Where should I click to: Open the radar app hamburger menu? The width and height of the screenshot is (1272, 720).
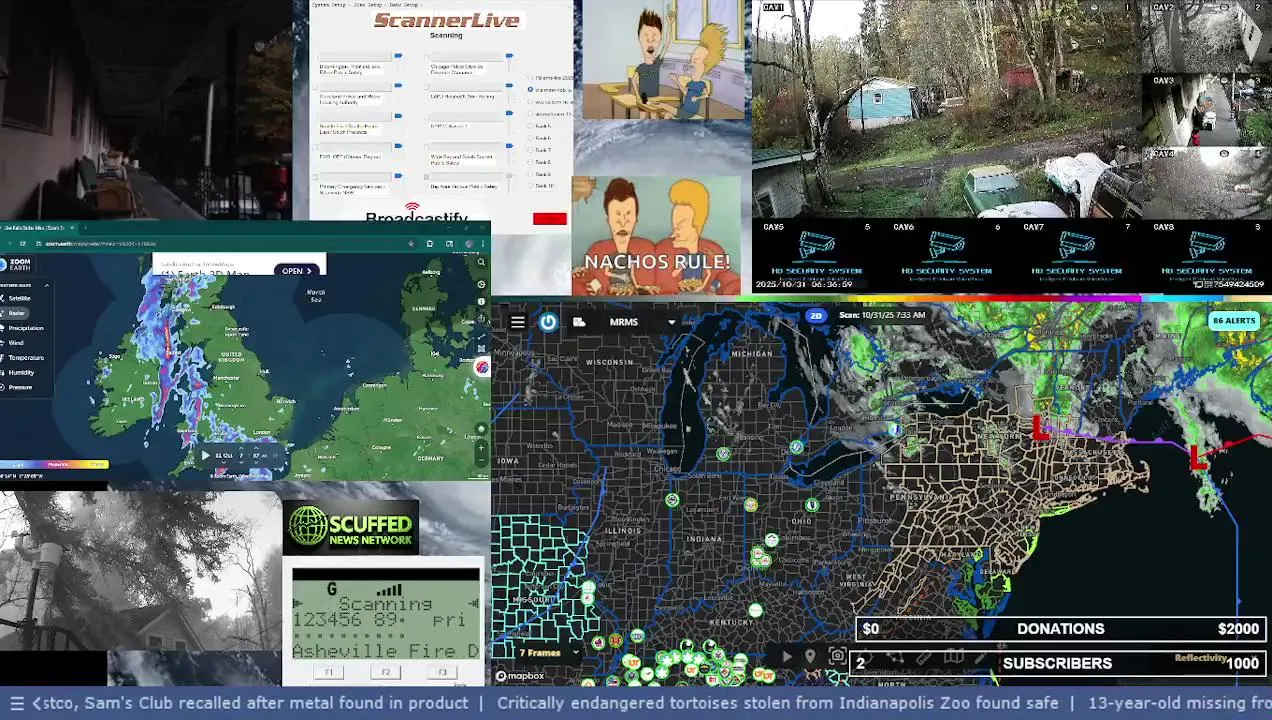click(517, 322)
